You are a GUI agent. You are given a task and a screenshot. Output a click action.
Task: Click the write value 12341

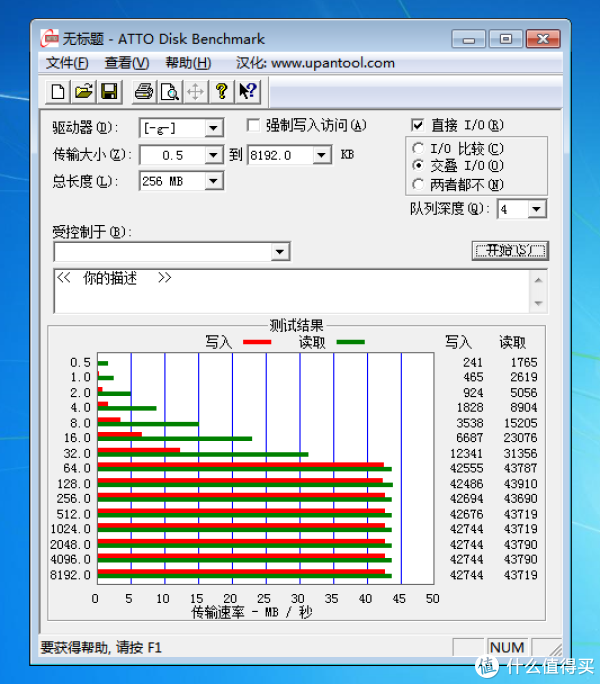tap(466, 453)
